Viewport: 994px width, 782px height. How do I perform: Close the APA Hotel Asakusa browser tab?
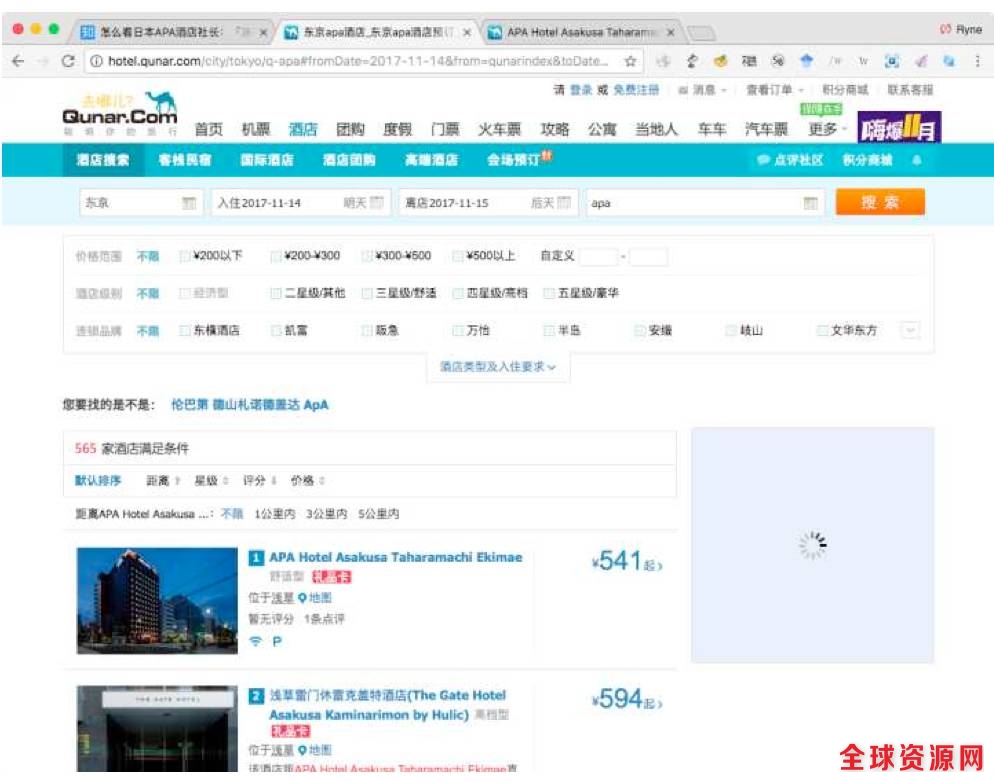click(671, 32)
